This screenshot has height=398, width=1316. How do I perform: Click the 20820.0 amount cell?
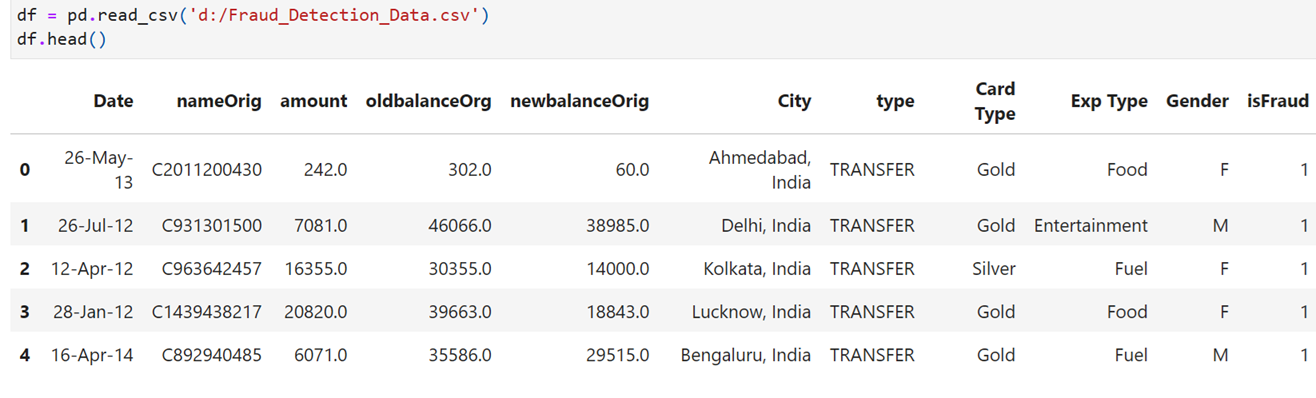click(314, 312)
